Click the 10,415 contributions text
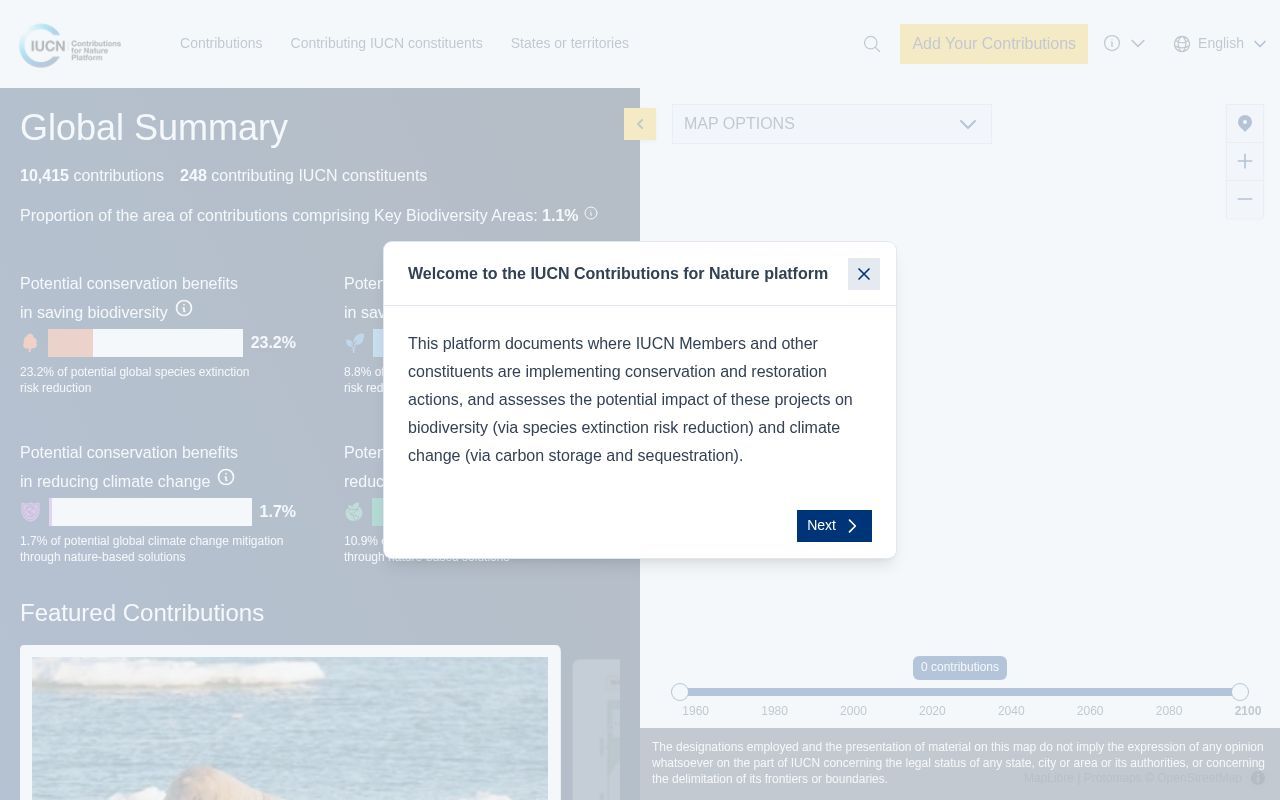 point(92,176)
